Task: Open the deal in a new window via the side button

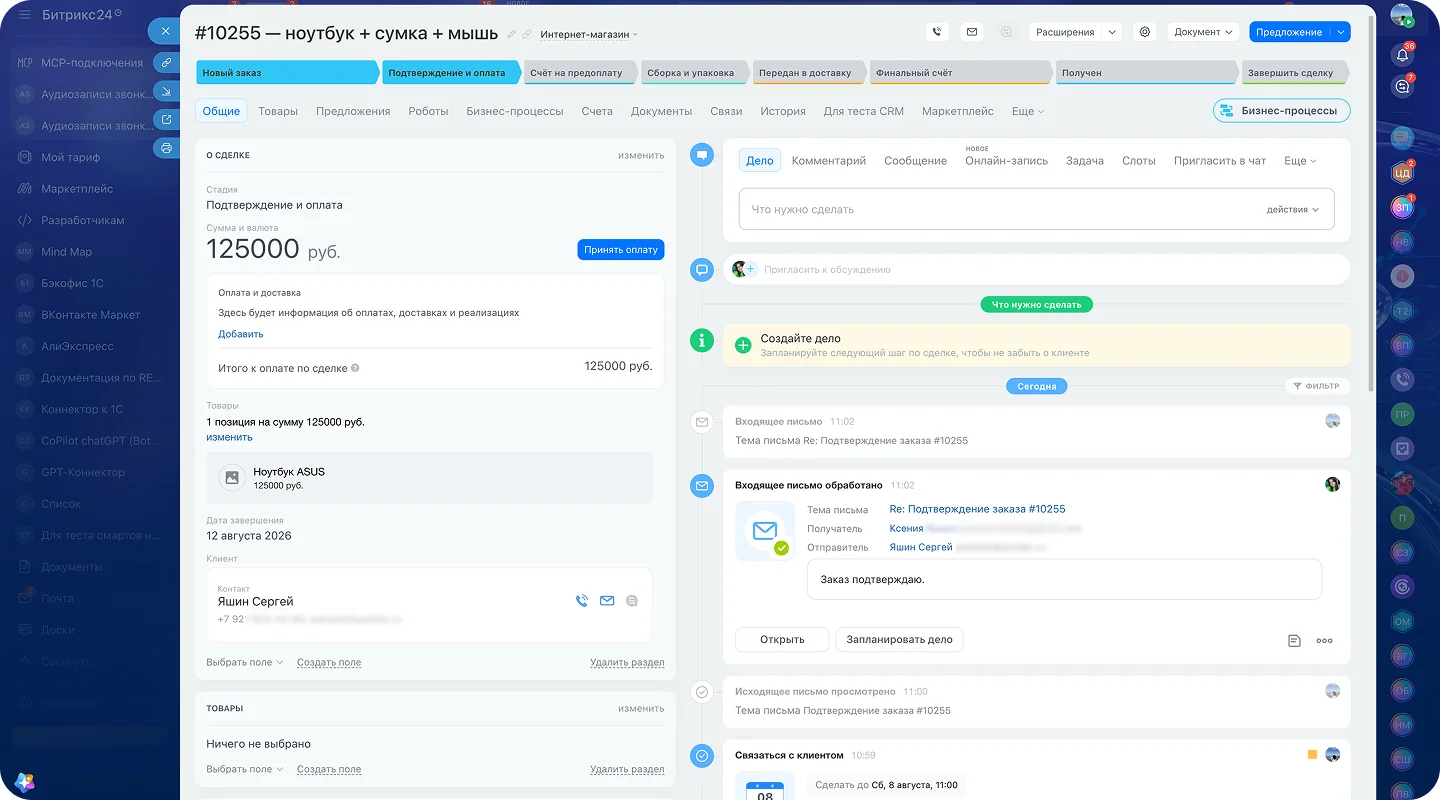Action: click(166, 120)
